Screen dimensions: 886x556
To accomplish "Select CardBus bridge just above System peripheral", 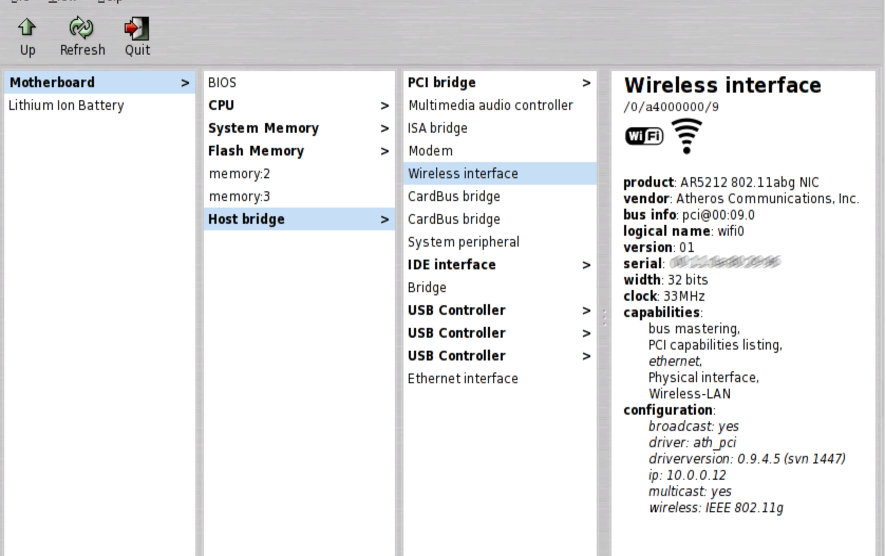I will (x=500, y=219).
